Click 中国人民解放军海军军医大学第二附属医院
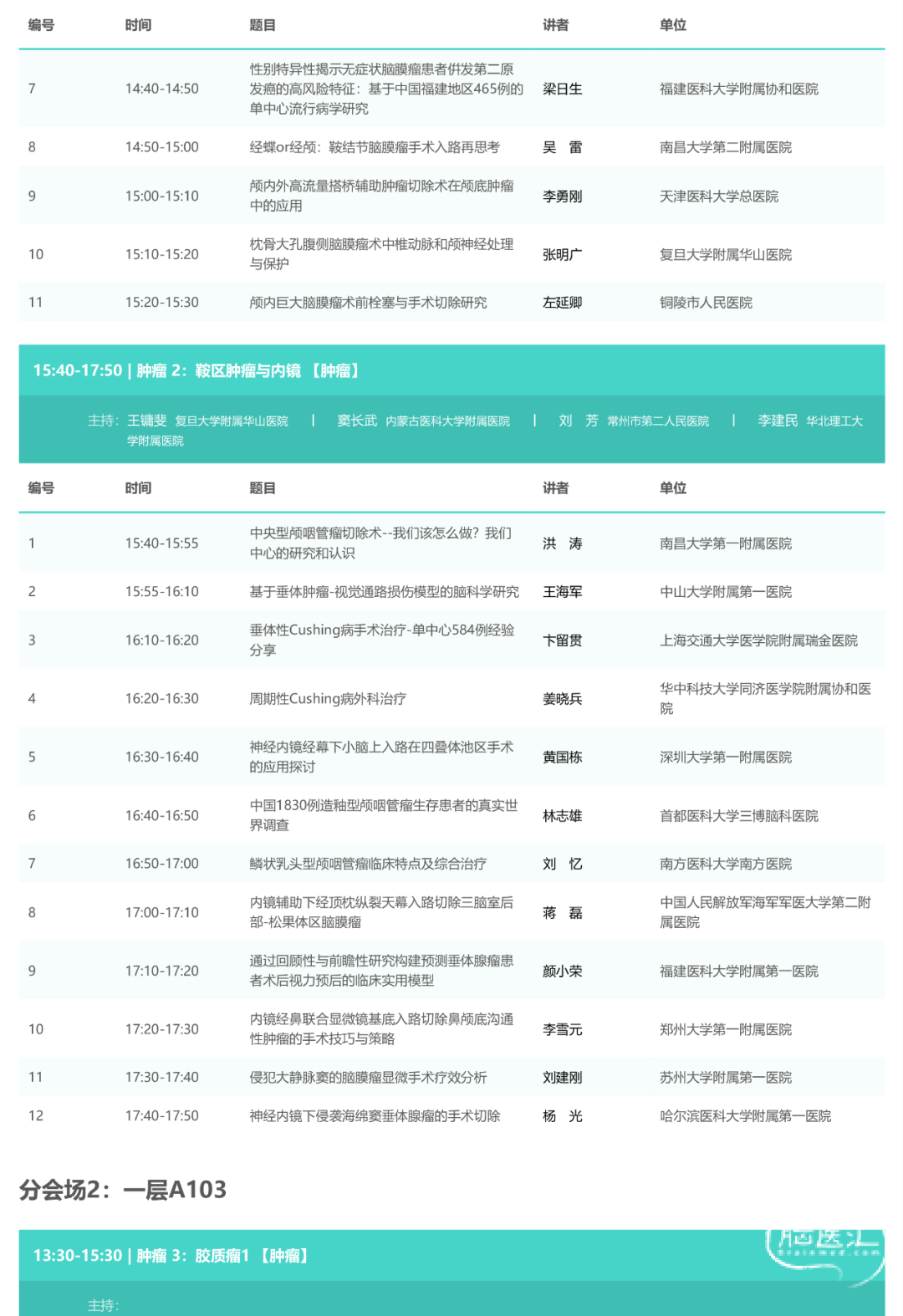This screenshot has width=903, height=1316. (x=765, y=912)
